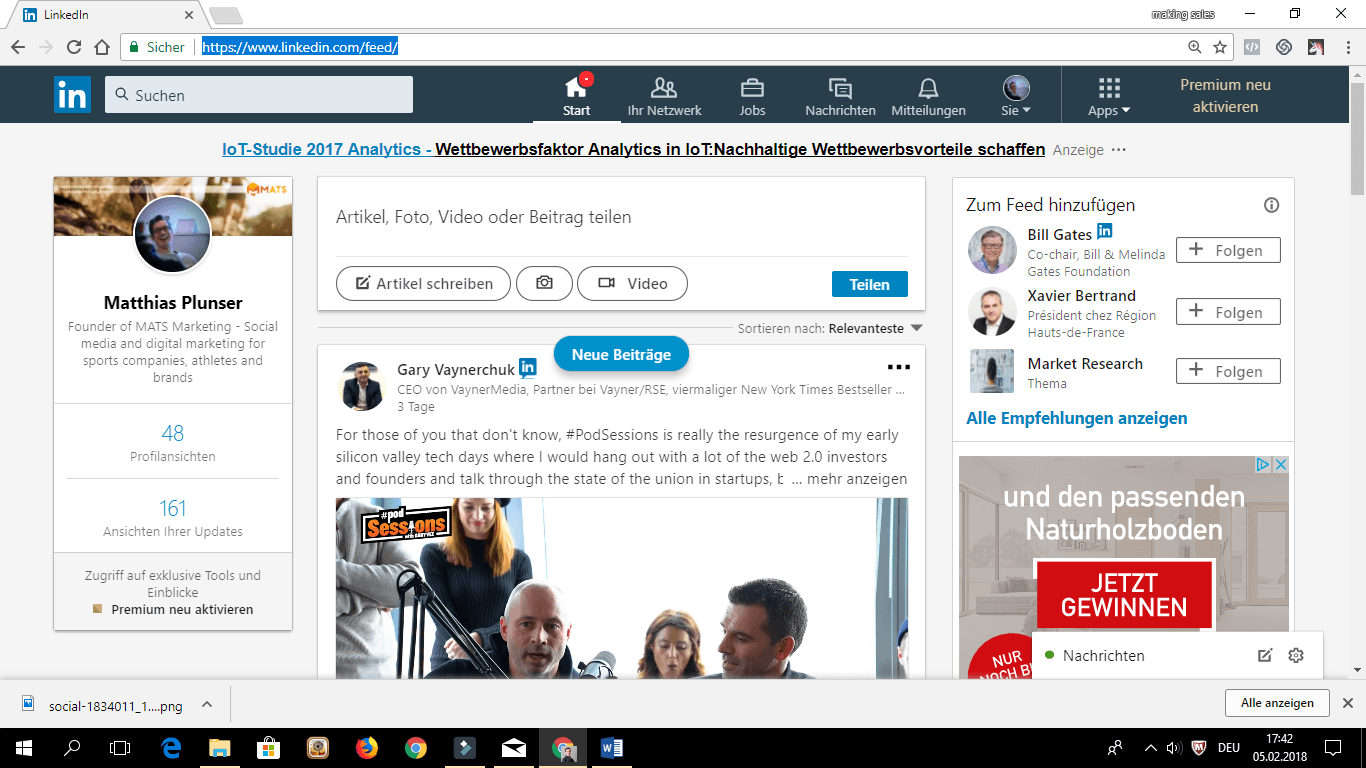1366x768 pixels.
Task: Click JETZT GEWINNEN ad button
Action: point(1123,595)
